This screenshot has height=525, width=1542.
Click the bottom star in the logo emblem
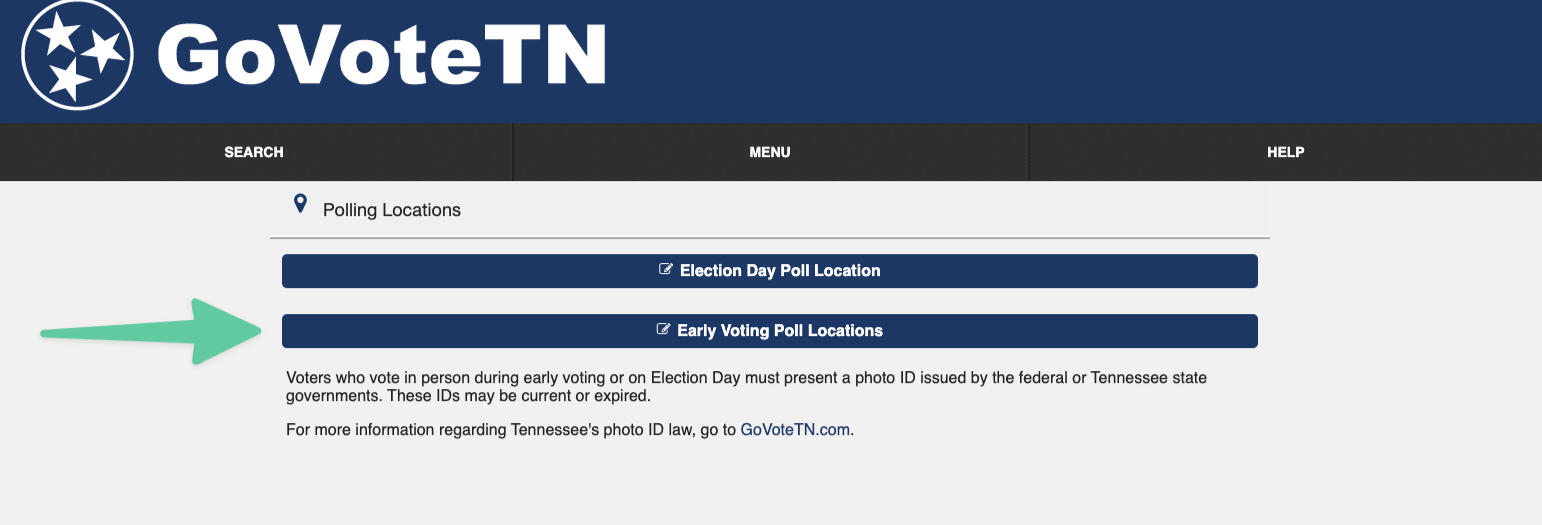(70, 79)
